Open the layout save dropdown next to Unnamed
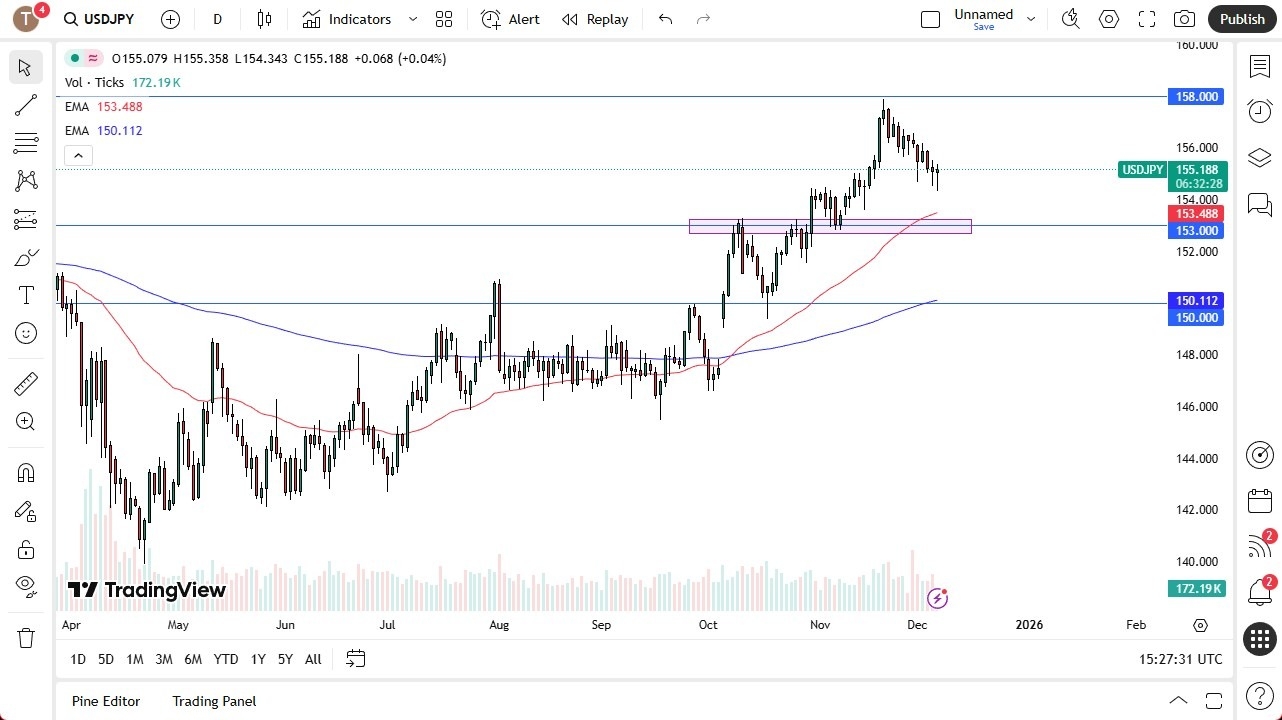The width and height of the screenshot is (1282, 720). click(x=1031, y=17)
